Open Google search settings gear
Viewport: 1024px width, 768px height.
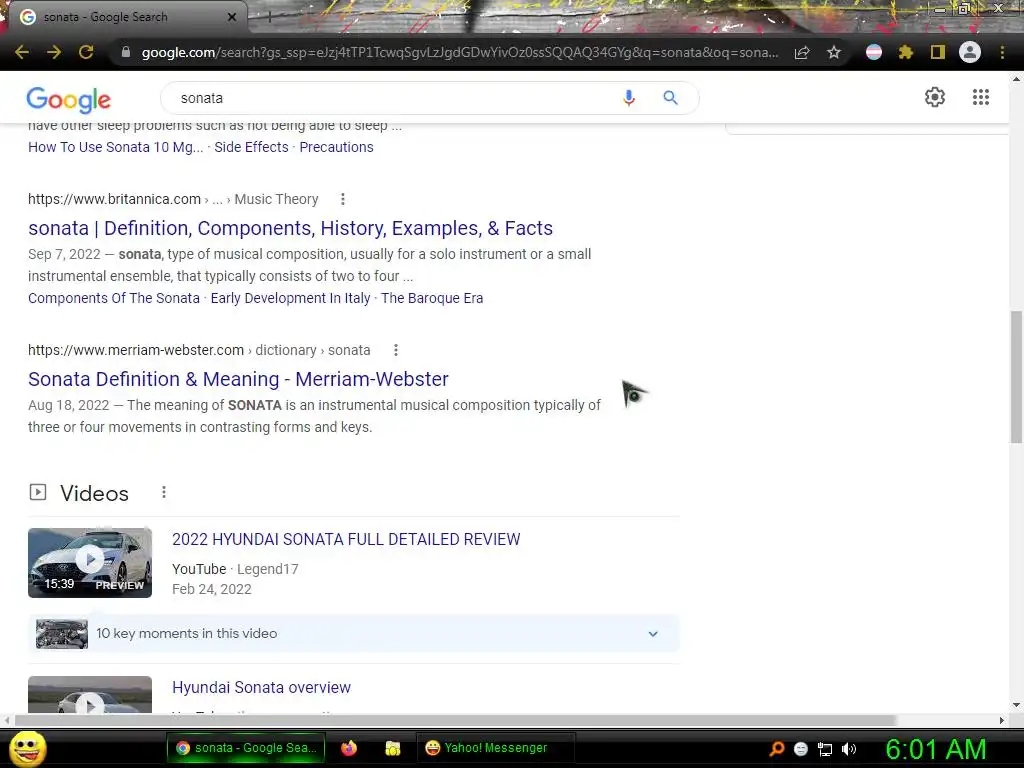click(x=935, y=97)
